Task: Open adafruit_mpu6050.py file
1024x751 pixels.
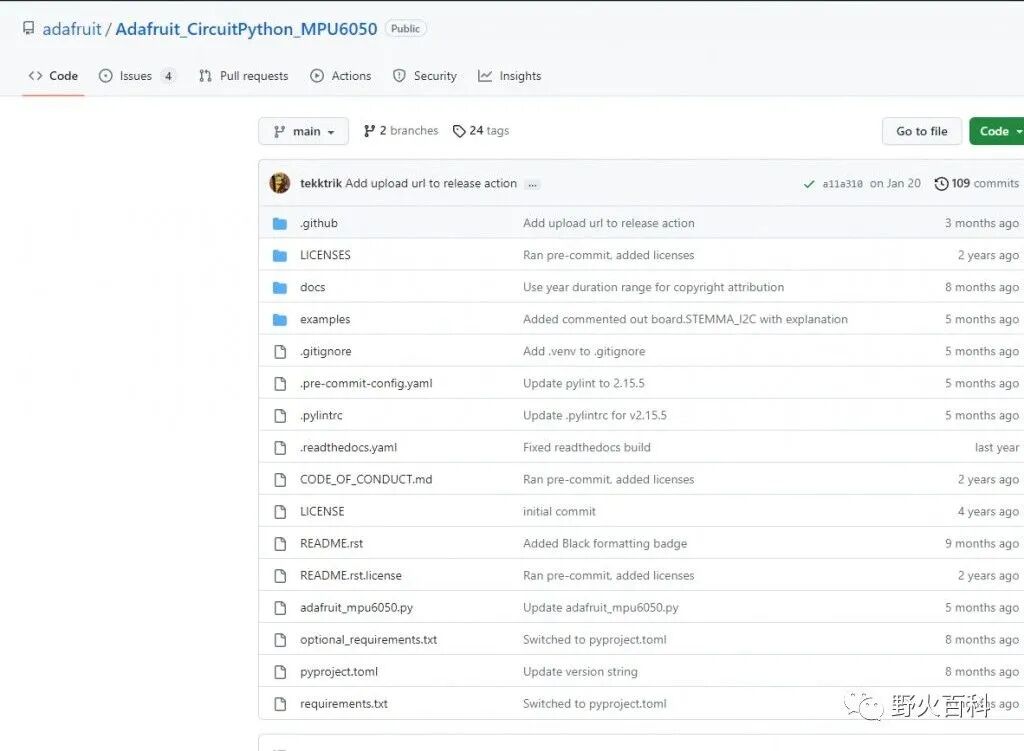Action: 357,607
